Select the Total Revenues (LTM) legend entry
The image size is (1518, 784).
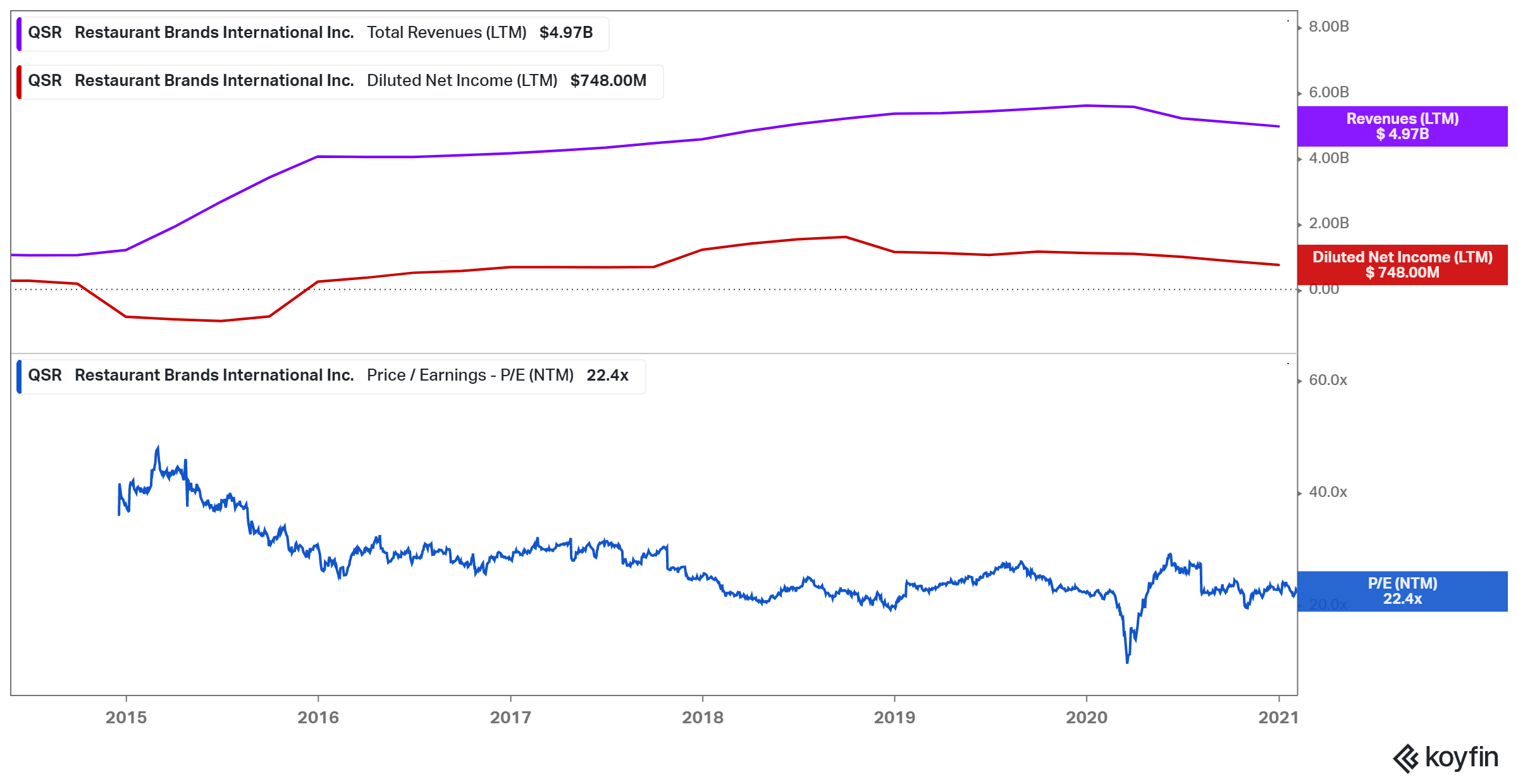click(x=447, y=33)
